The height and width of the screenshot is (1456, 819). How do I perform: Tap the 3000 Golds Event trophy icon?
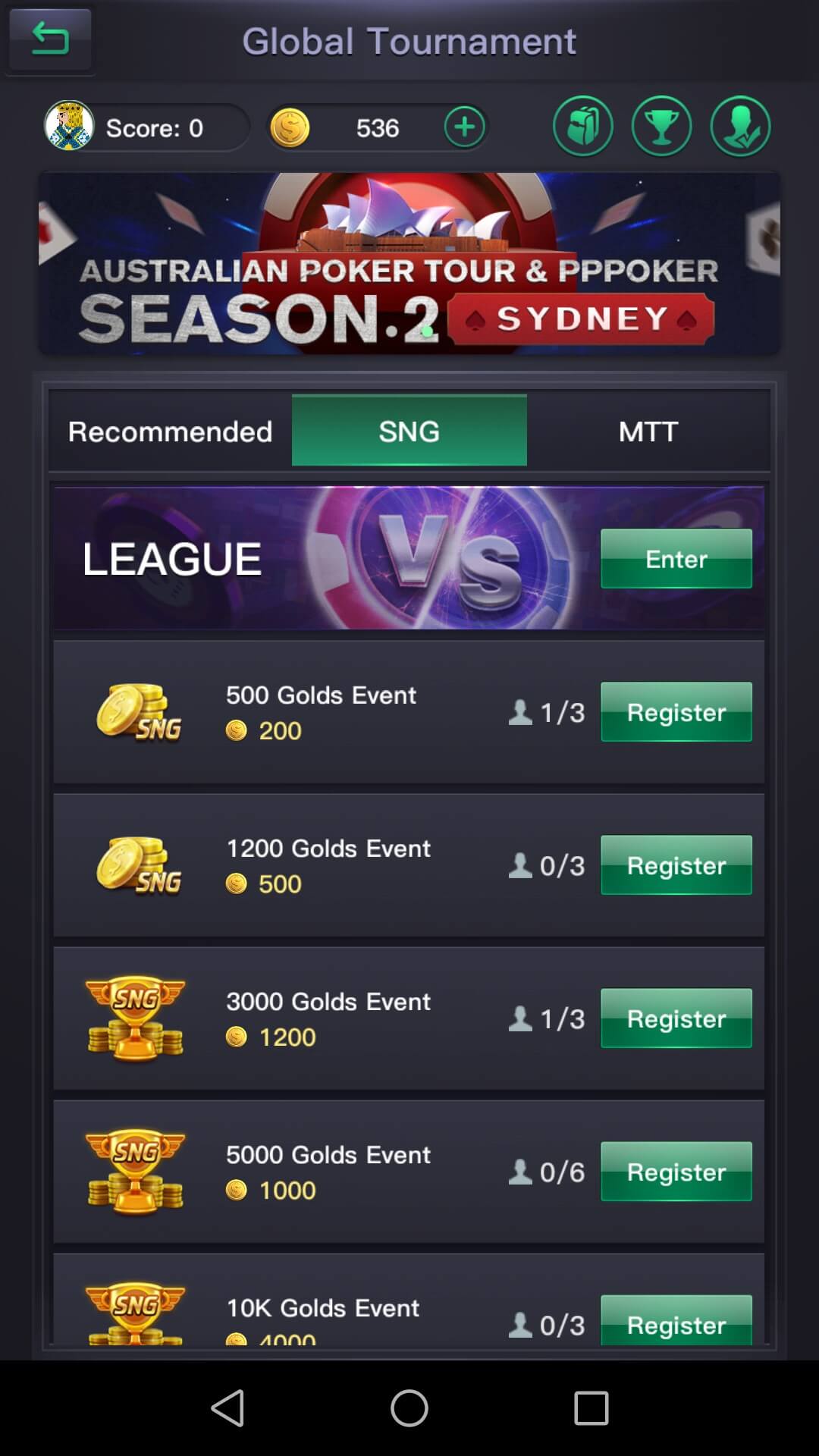click(x=136, y=1018)
